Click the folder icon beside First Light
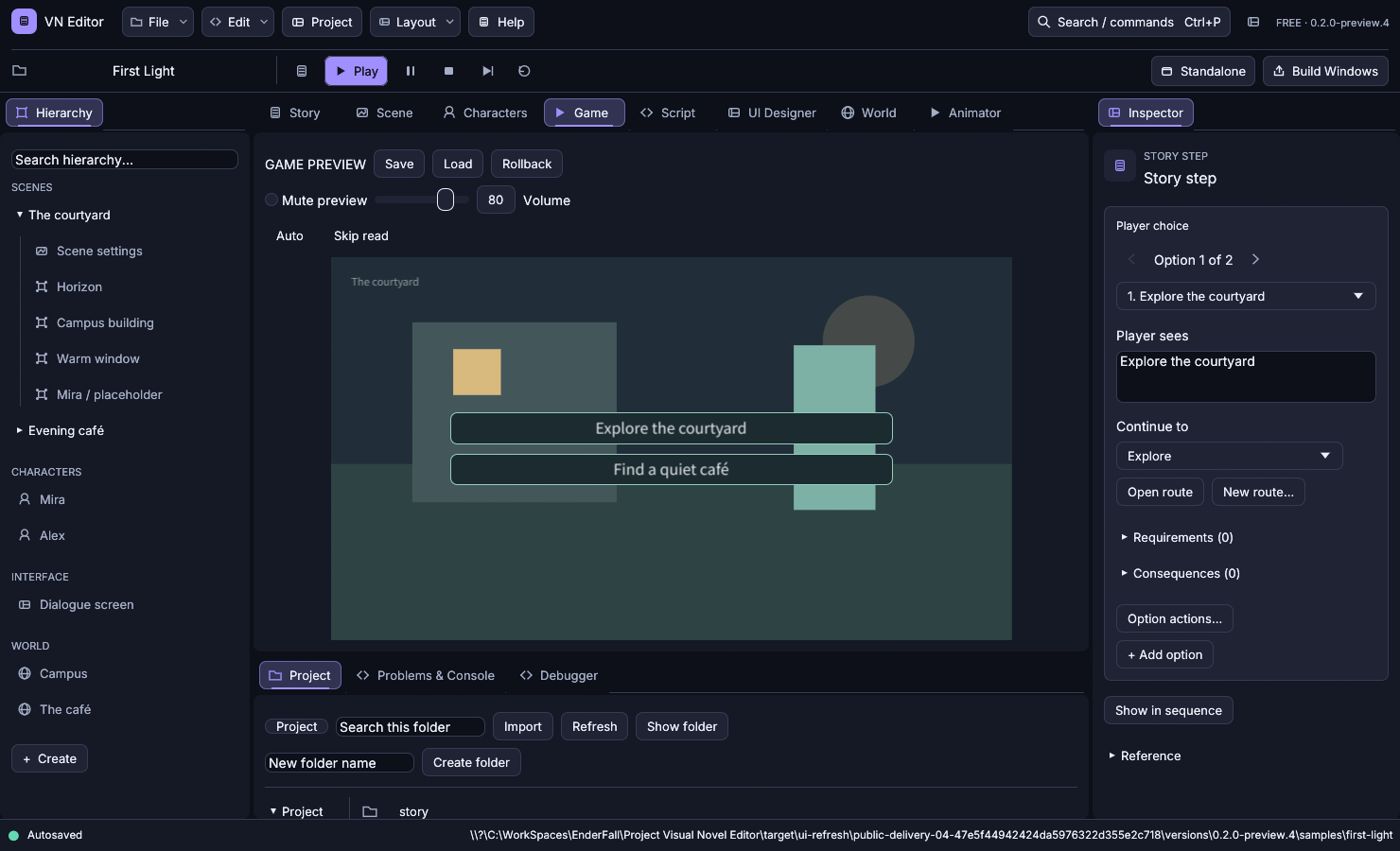The height and width of the screenshot is (851, 1400). [19, 71]
